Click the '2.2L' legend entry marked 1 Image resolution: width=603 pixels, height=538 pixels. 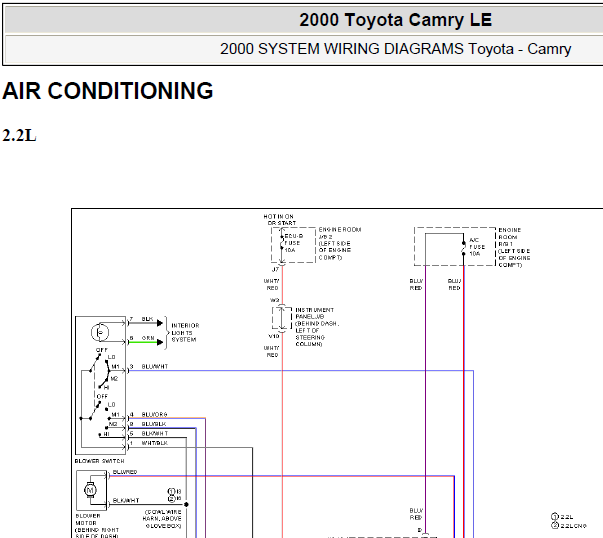(563, 517)
